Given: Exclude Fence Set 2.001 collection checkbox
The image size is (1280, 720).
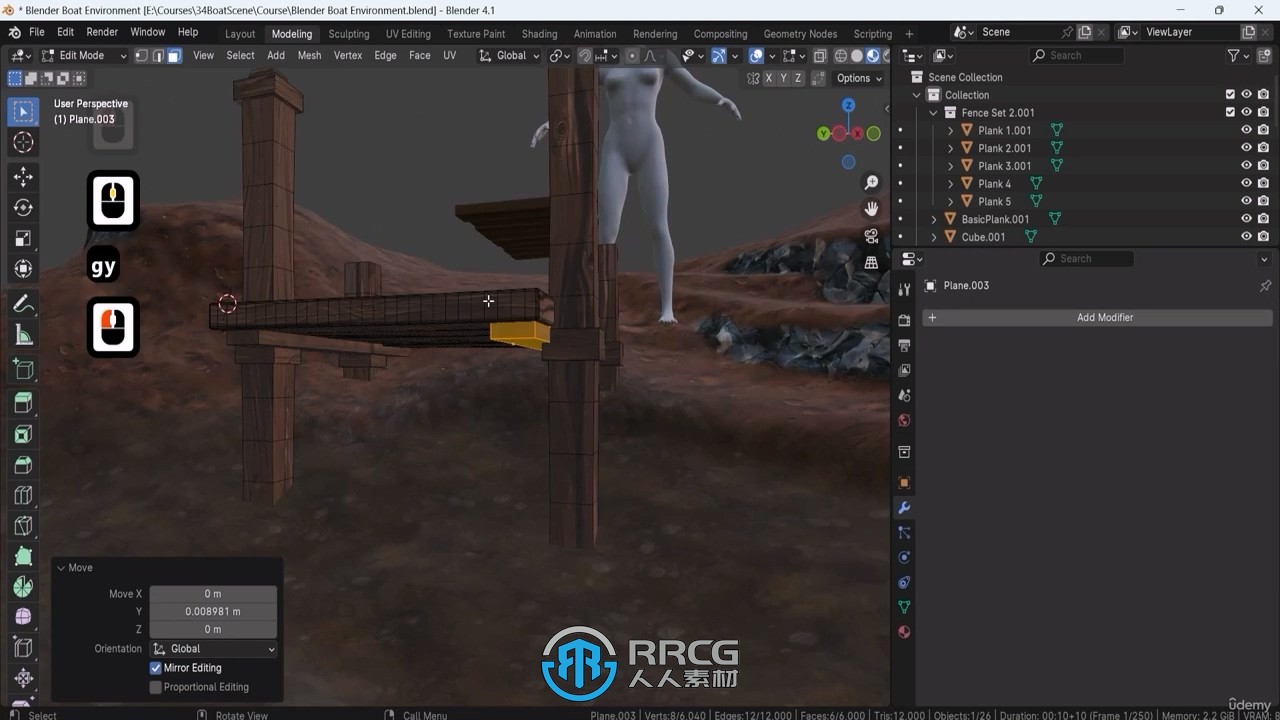Looking at the screenshot, I should [1230, 113].
